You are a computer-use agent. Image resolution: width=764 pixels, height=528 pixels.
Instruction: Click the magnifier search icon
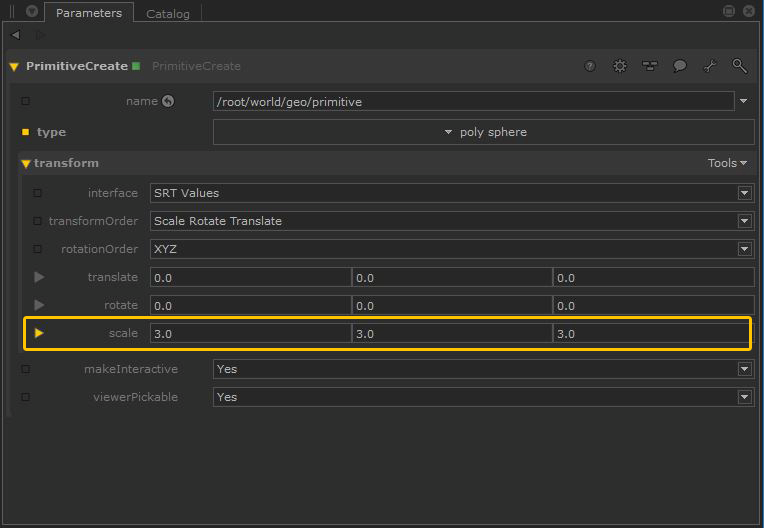point(740,66)
